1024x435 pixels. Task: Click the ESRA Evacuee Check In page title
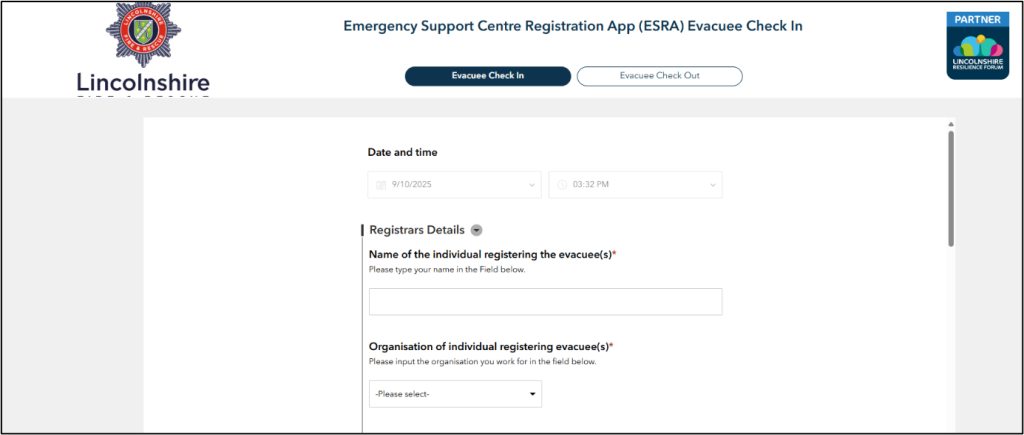573,25
